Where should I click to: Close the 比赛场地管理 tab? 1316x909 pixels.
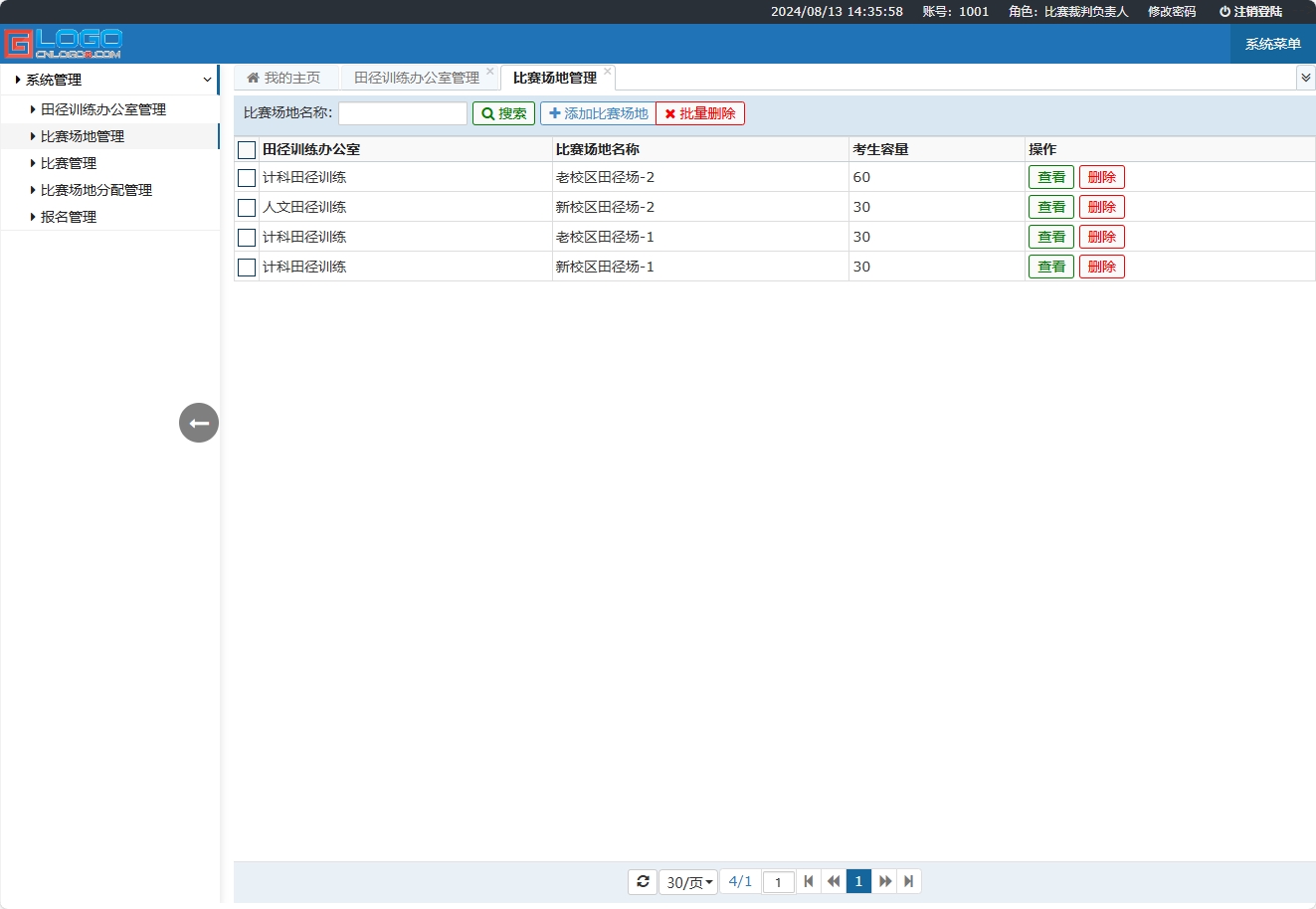(x=608, y=71)
